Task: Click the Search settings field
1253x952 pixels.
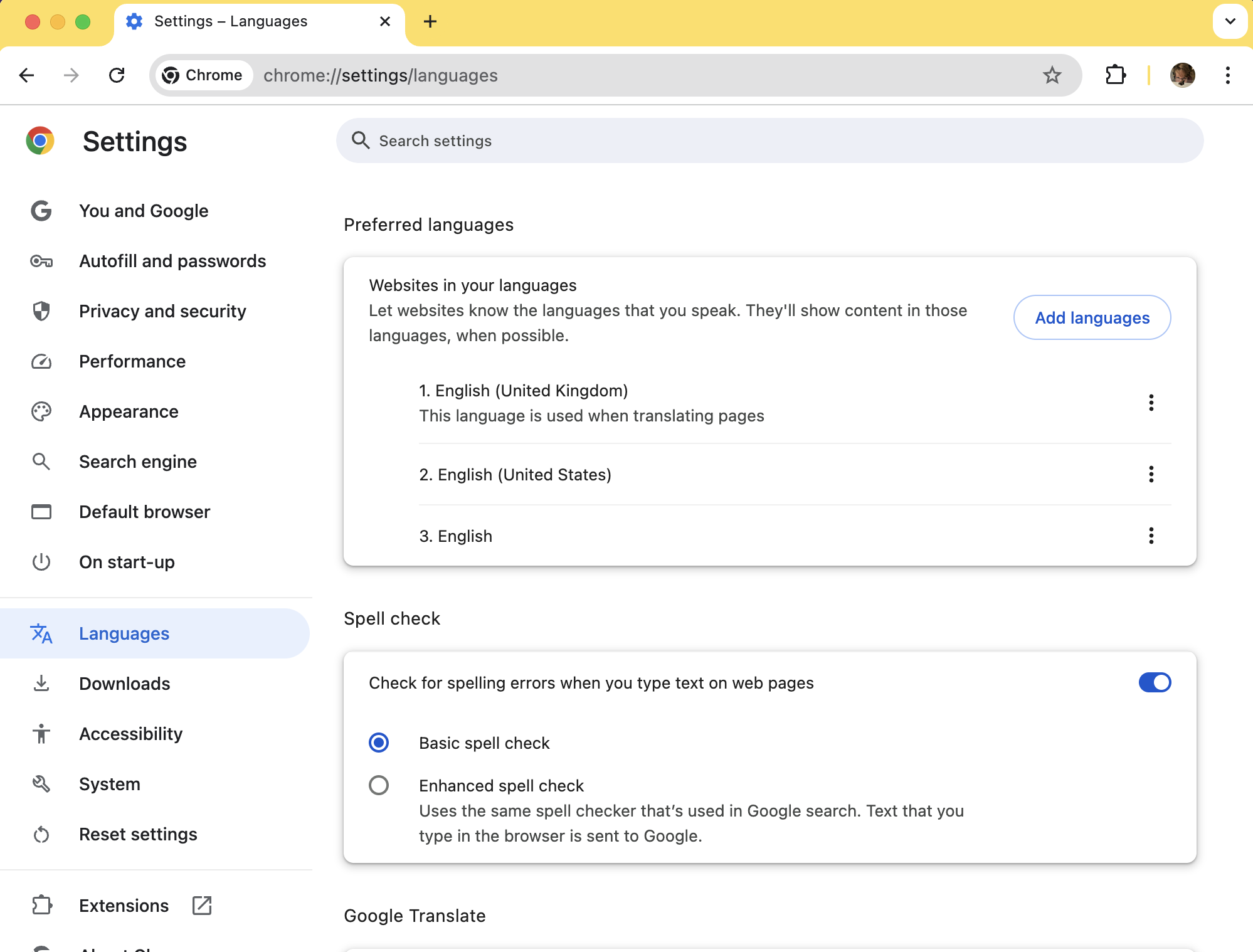Action: point(769,140)
